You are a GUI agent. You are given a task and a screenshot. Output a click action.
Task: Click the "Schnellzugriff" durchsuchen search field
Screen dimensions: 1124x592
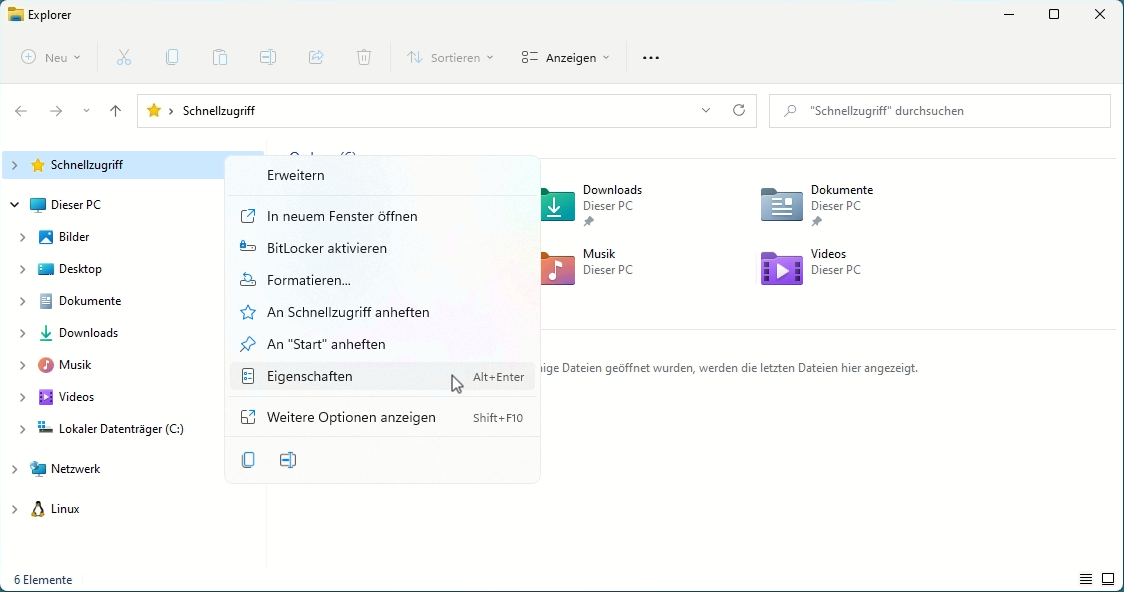pyautogui.click(x=940, y=111)
